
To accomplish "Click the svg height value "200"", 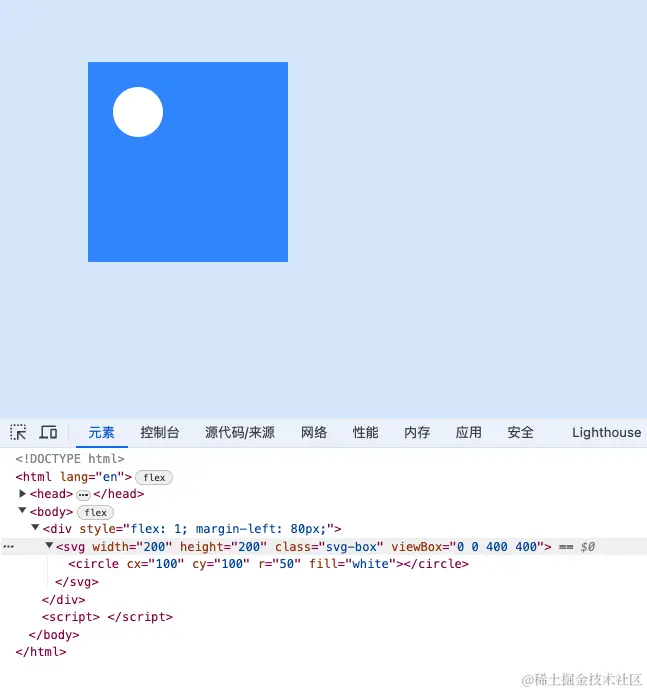I will point(249,547).
